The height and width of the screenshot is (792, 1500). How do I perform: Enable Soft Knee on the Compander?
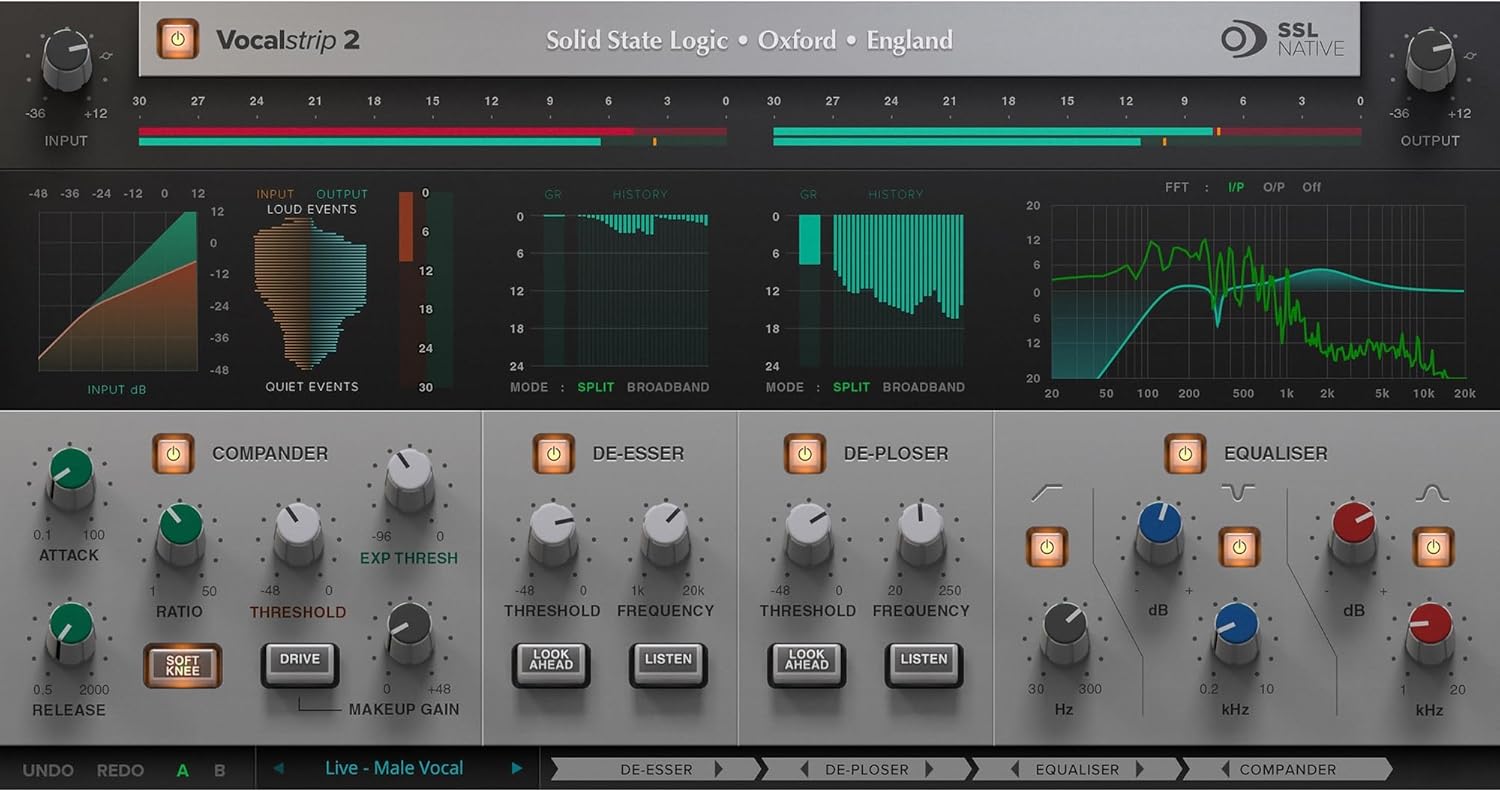click(x=181, y=663)
